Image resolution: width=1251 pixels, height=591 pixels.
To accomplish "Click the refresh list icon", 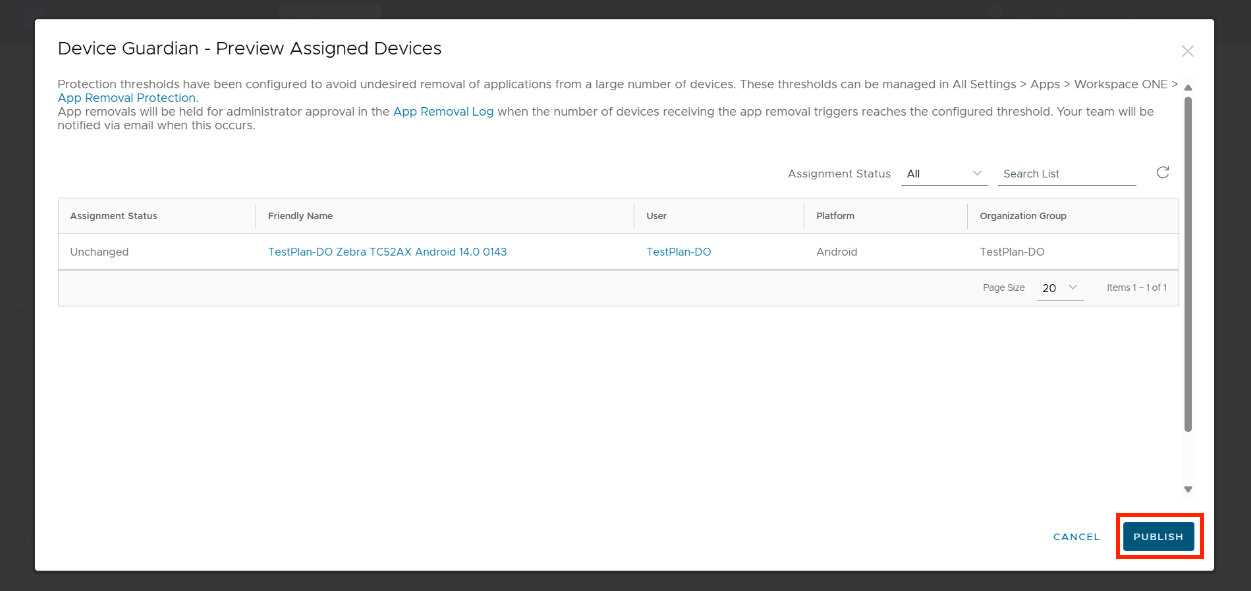I will coord(1163,173).
